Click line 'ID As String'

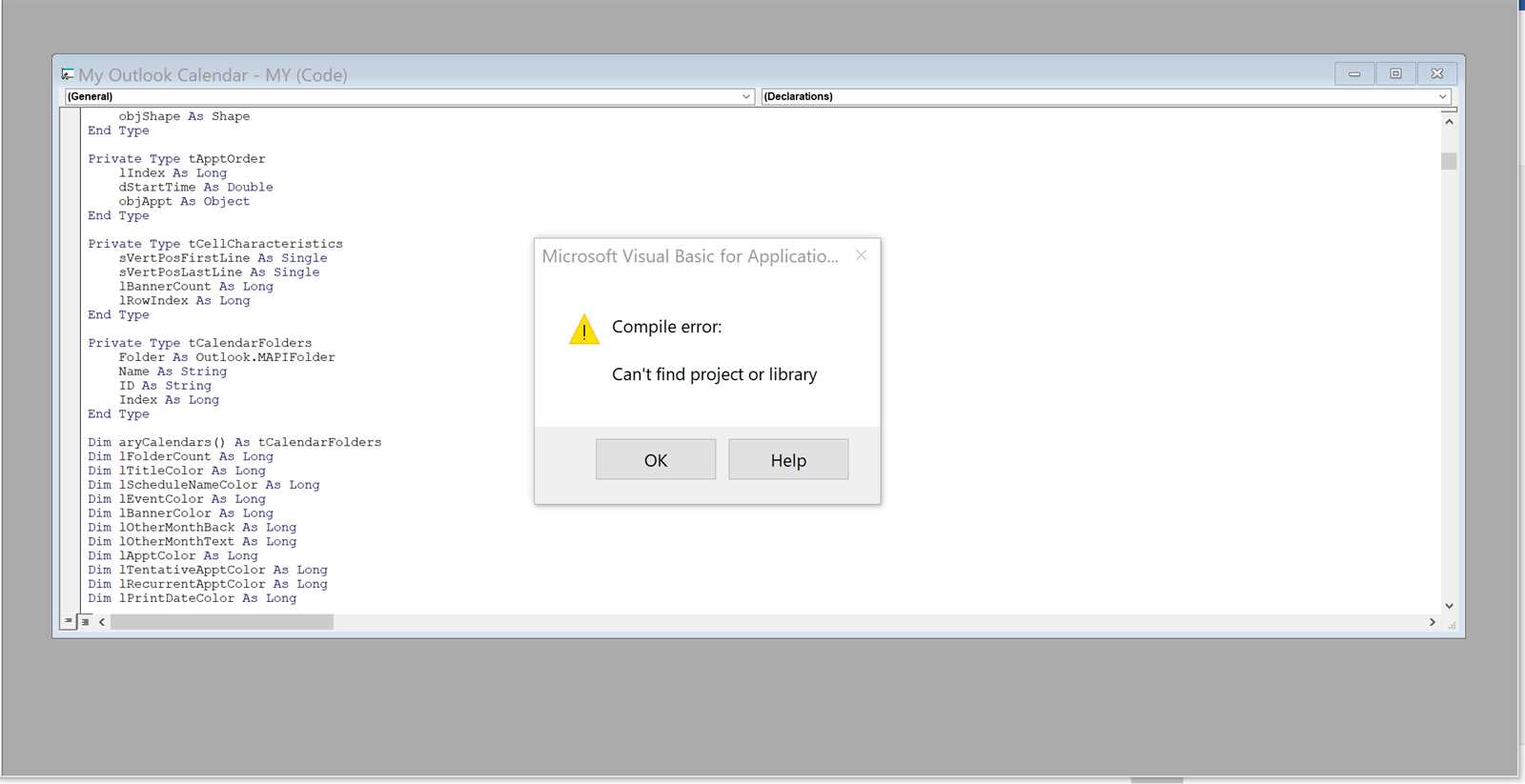click(x=165, y=386)
